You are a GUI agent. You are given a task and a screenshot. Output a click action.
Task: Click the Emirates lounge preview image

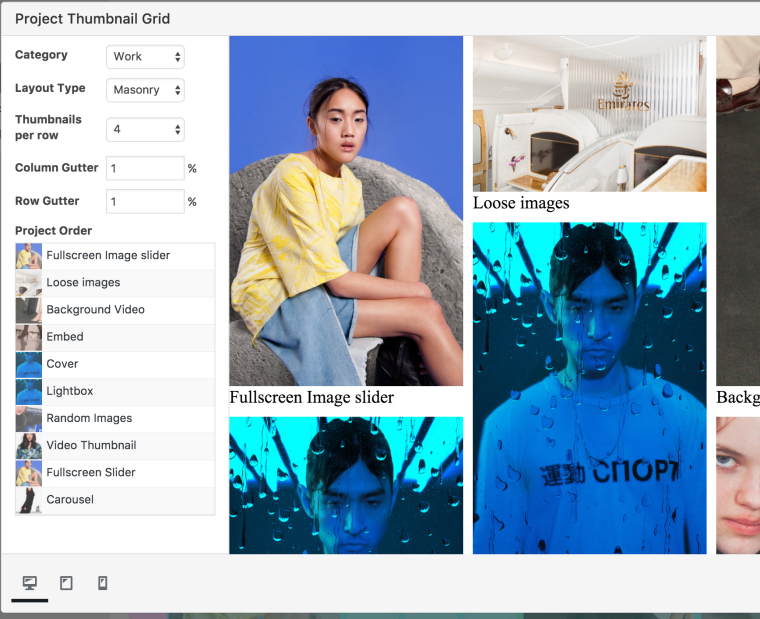(589, 114)
